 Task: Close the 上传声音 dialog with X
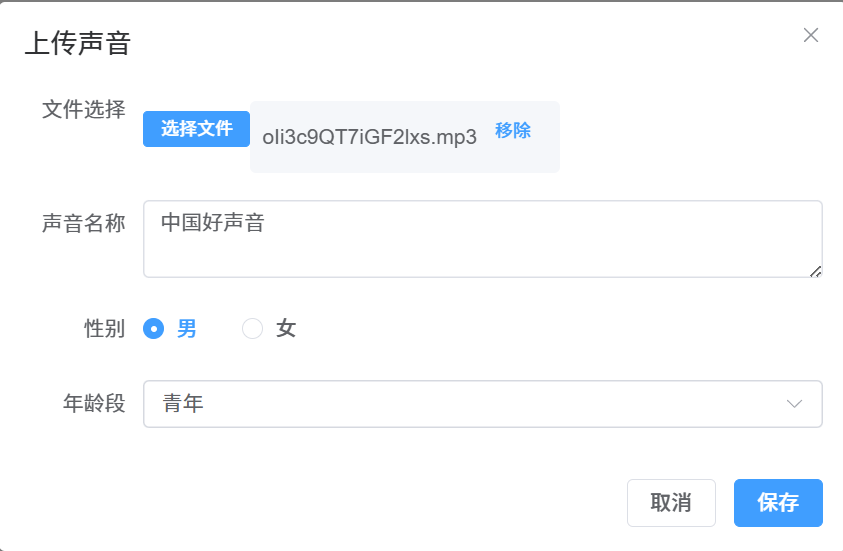[811, 35]
